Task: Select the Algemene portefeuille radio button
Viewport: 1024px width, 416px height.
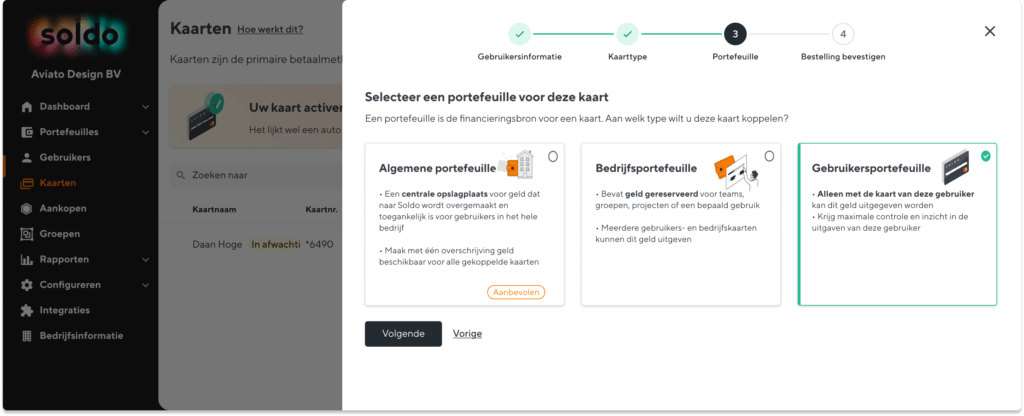Action: point(553,157)
